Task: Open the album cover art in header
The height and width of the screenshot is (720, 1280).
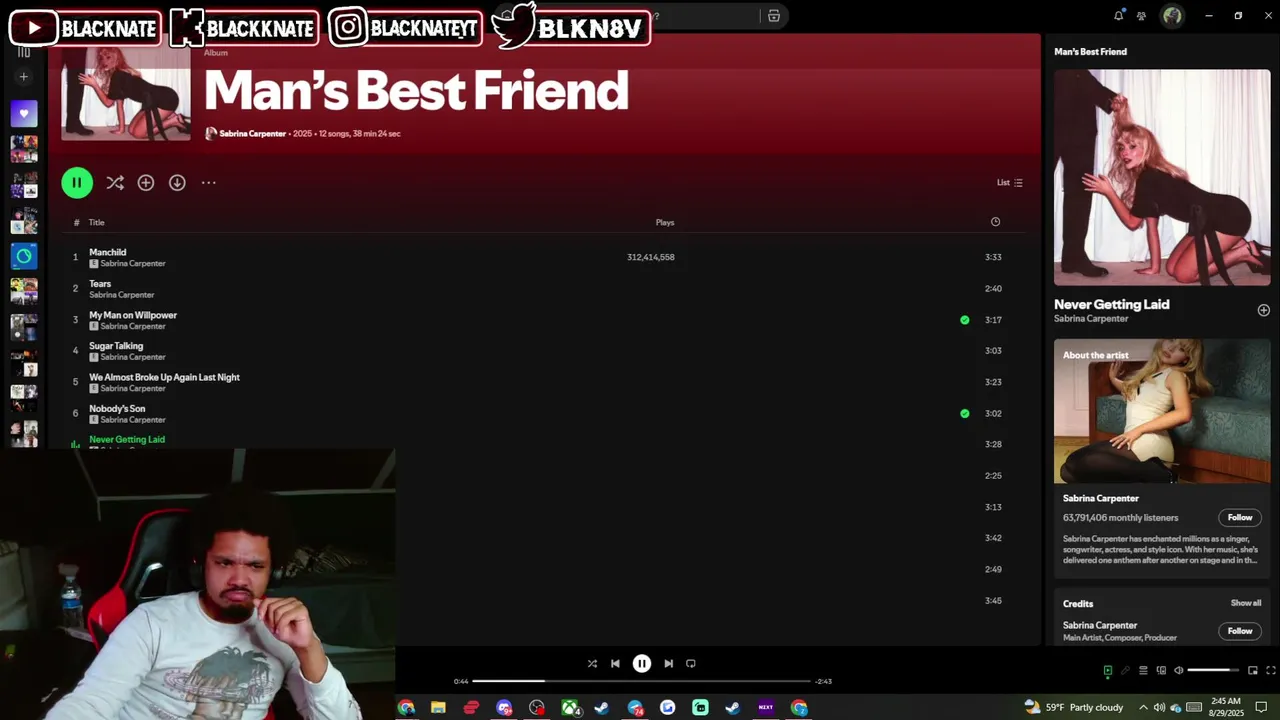Action: 126,92
